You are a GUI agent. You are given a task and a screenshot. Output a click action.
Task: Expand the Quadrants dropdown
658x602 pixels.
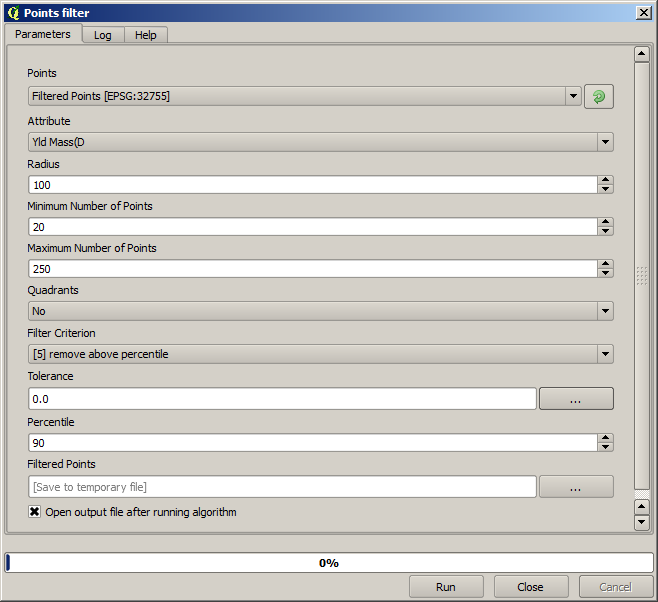604,311
